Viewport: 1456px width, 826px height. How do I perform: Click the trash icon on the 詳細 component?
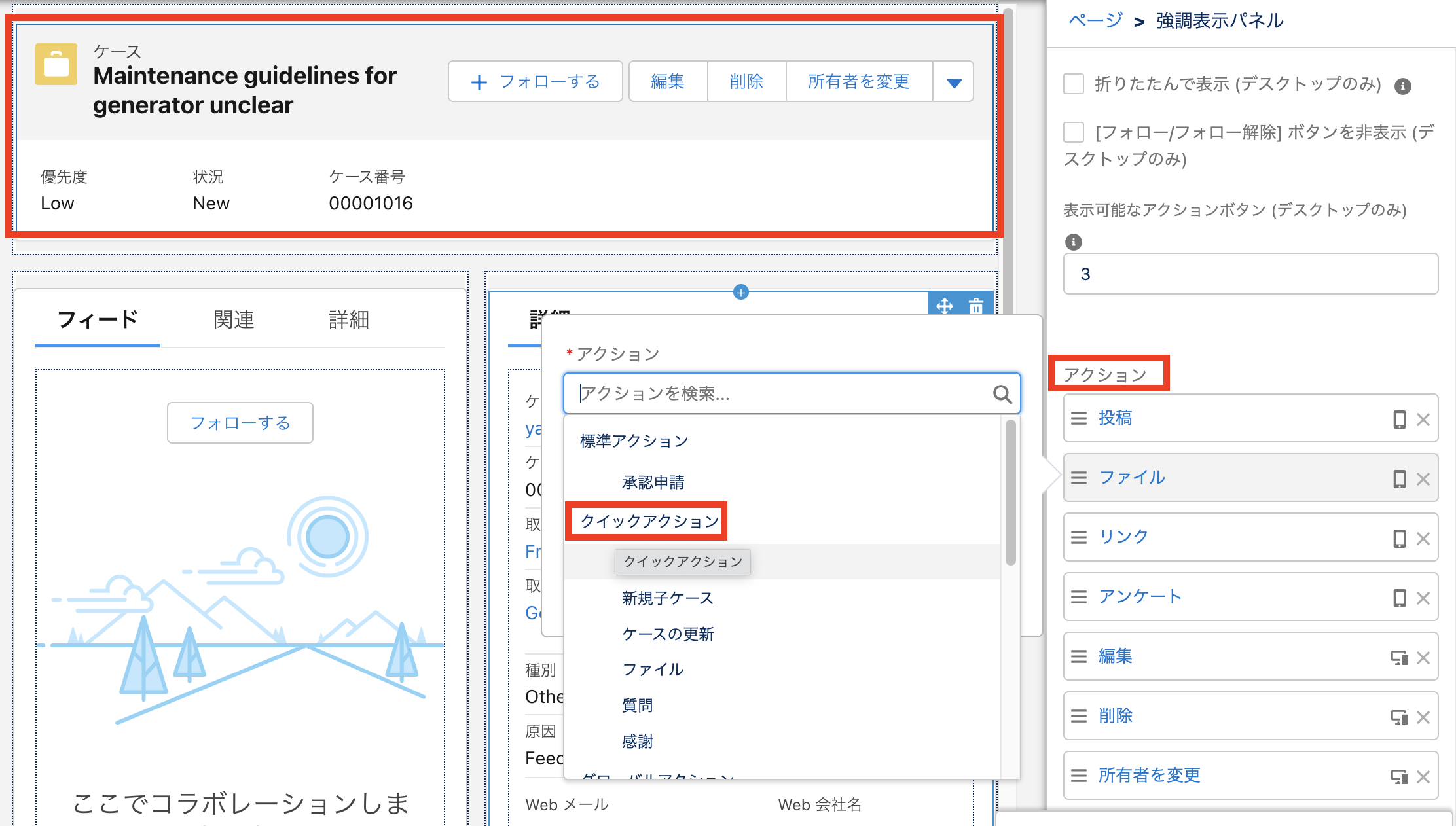point(975,306)
